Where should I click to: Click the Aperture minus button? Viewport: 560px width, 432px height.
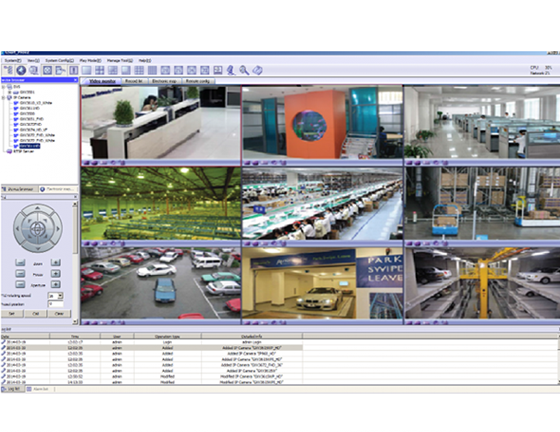point(20,285)
